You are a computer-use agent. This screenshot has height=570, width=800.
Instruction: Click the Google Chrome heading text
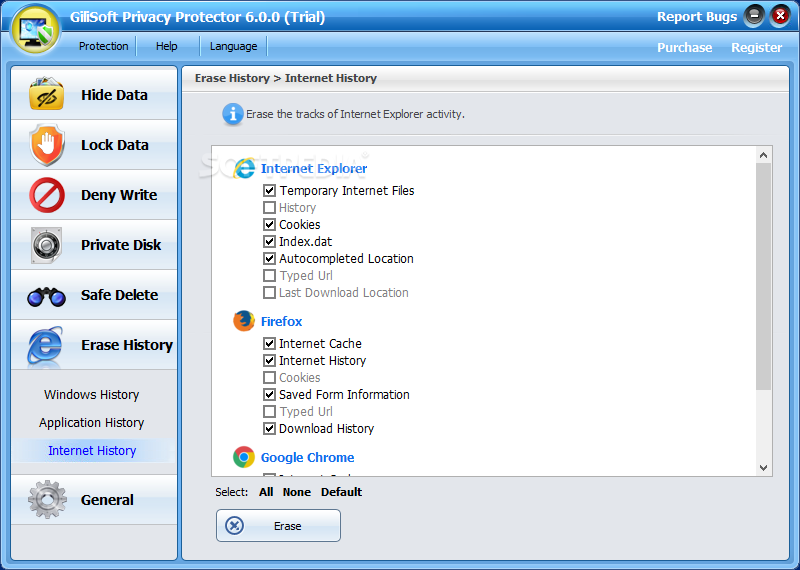coord(308,457)
